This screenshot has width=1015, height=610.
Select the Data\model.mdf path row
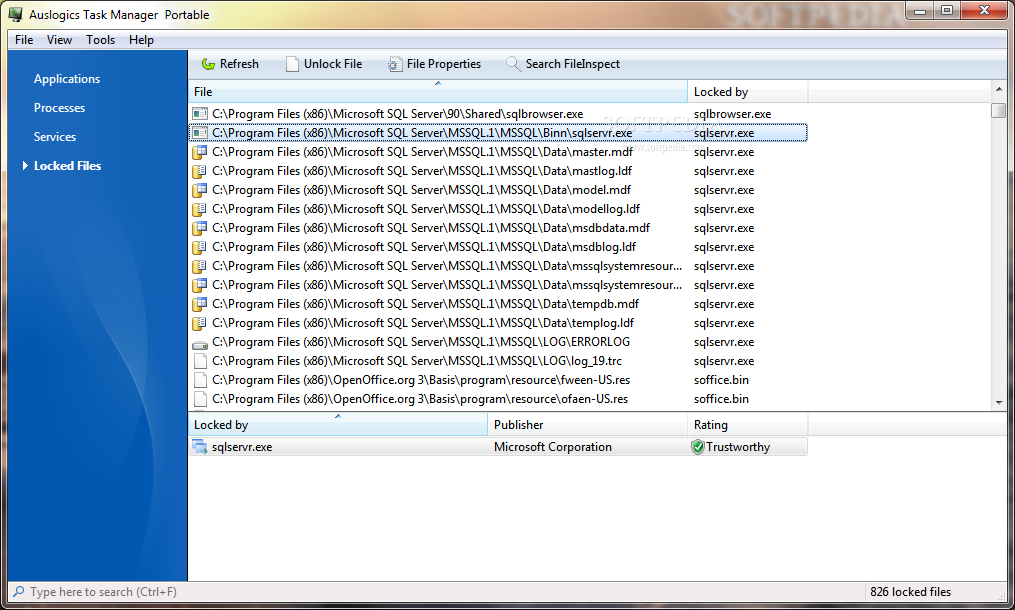point(498,190)
